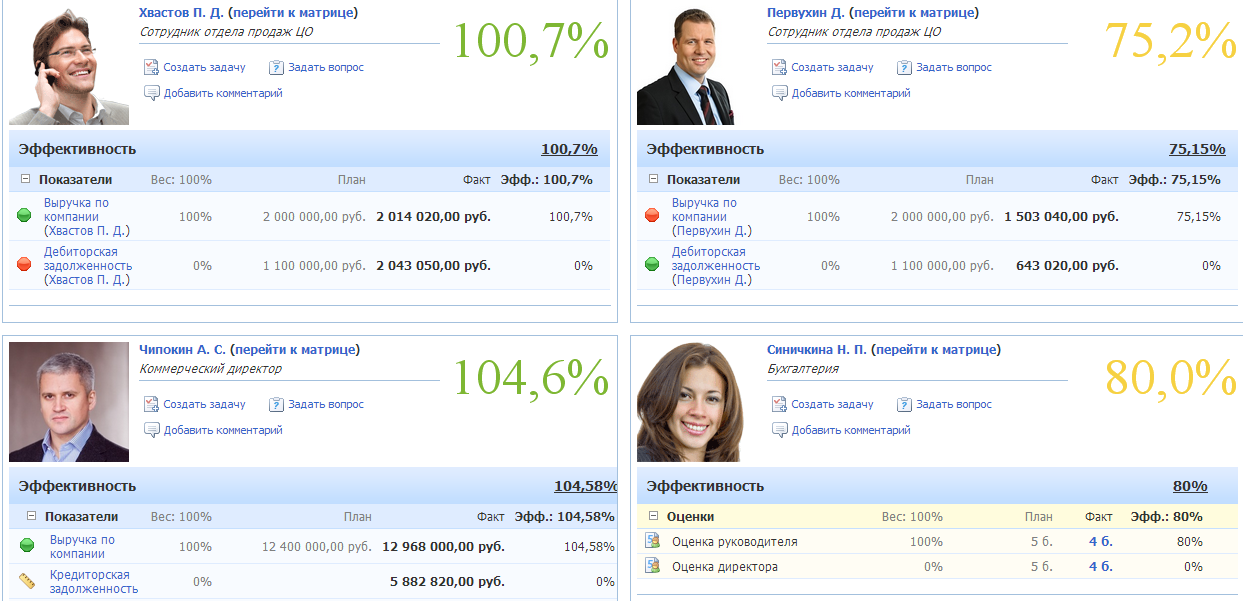This screenshot has height=601, width=1243.
Task: Click the Задать вопрос link in Чипокин's card
Action: click(x=326, y=404)
